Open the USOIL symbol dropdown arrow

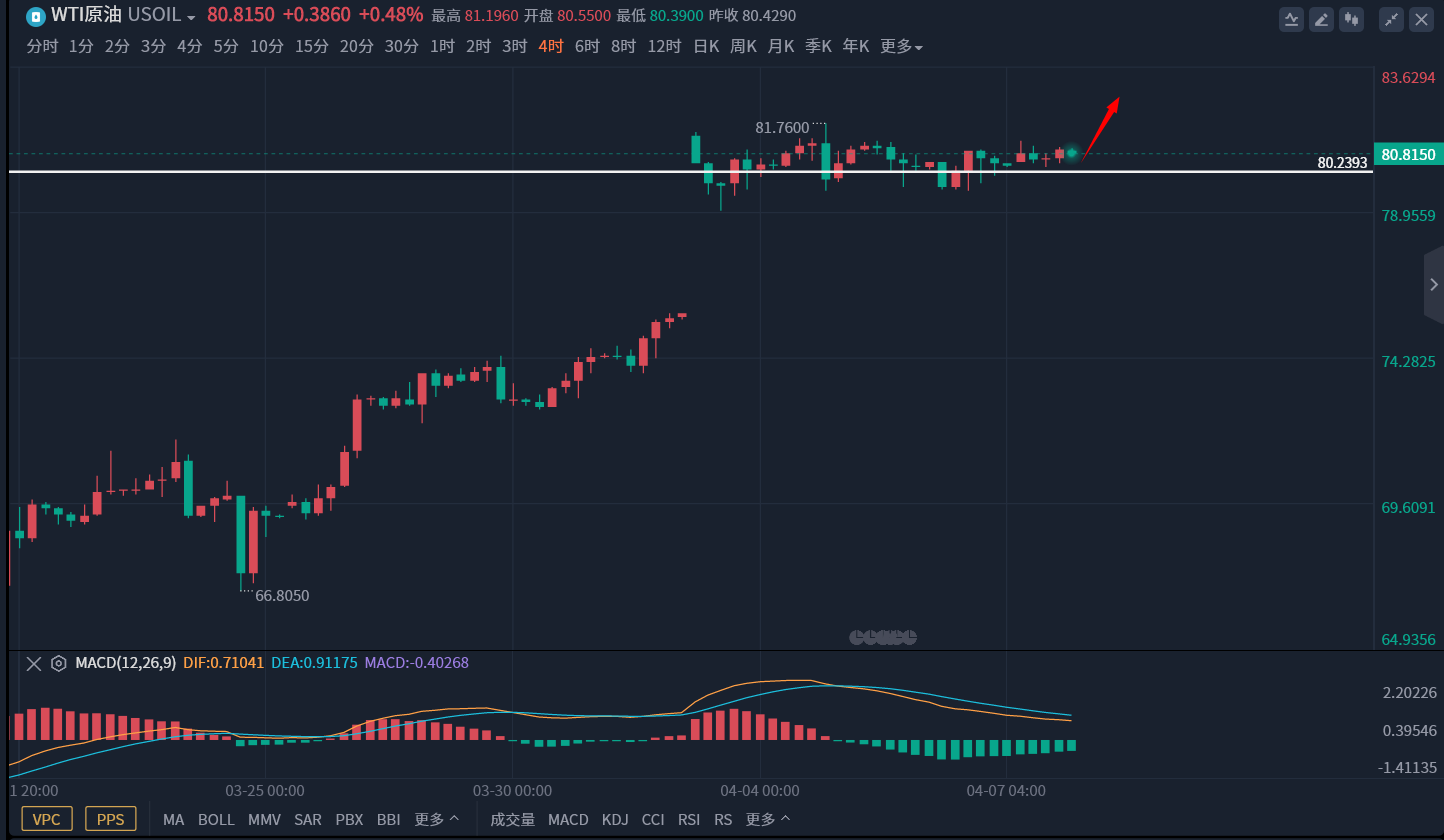pyautogui.click(x=191, y=18)
